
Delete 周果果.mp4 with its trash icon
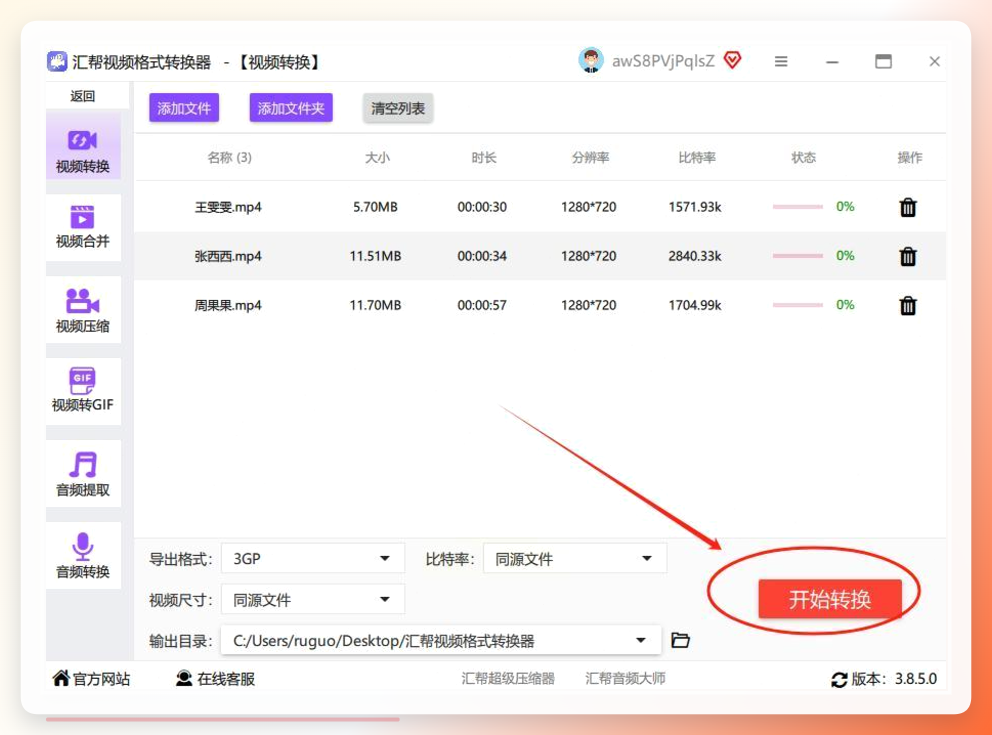pos(908,306)
